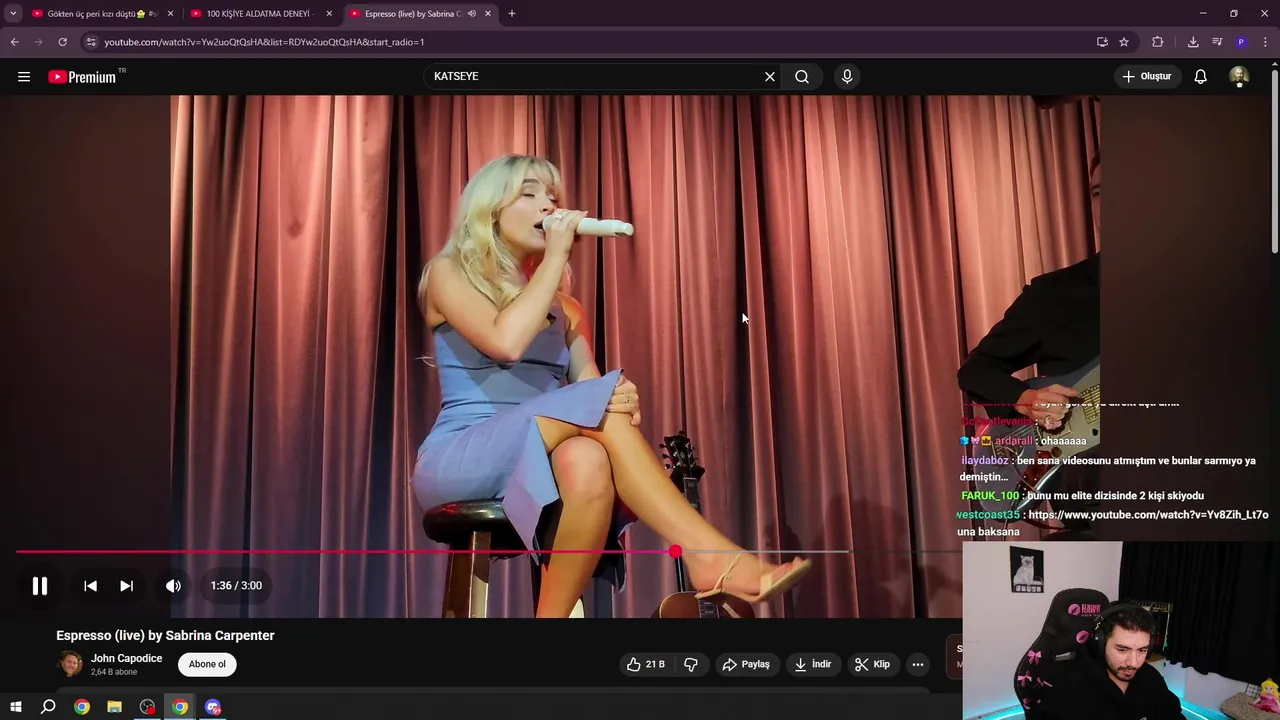Image resolution: width=1280 pixels, height=720 pixels.
Task: Click the youtube.com address bar URL
Action: (x=264, y=42)
